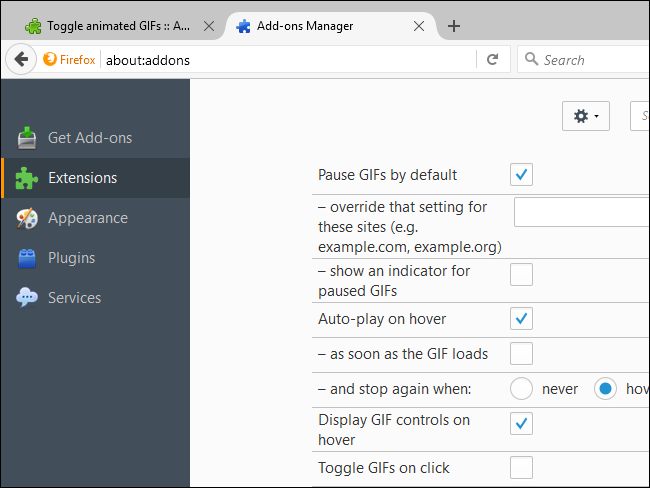Click the browser back arrow button
This screenshot has height=488, width=650.
point(21,60)
